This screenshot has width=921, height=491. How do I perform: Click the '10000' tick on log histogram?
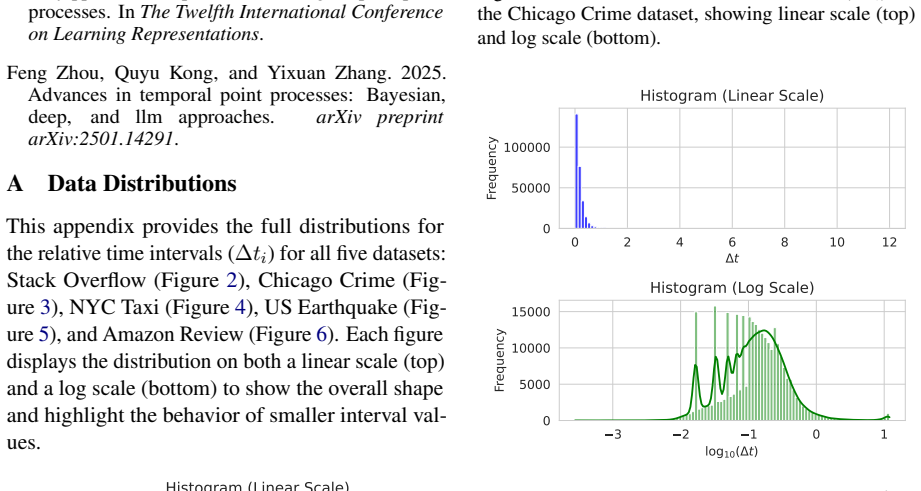[531, 348]
